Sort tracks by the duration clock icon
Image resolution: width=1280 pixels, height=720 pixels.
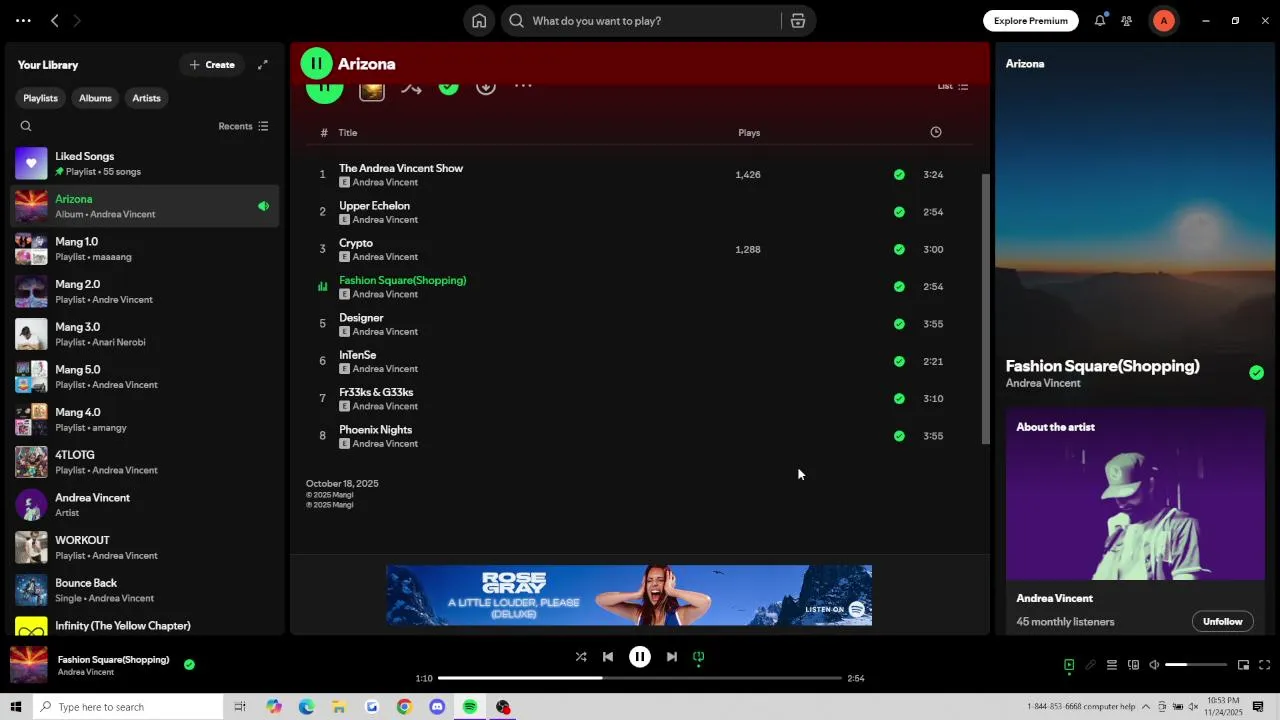click(x=936, y=132)
